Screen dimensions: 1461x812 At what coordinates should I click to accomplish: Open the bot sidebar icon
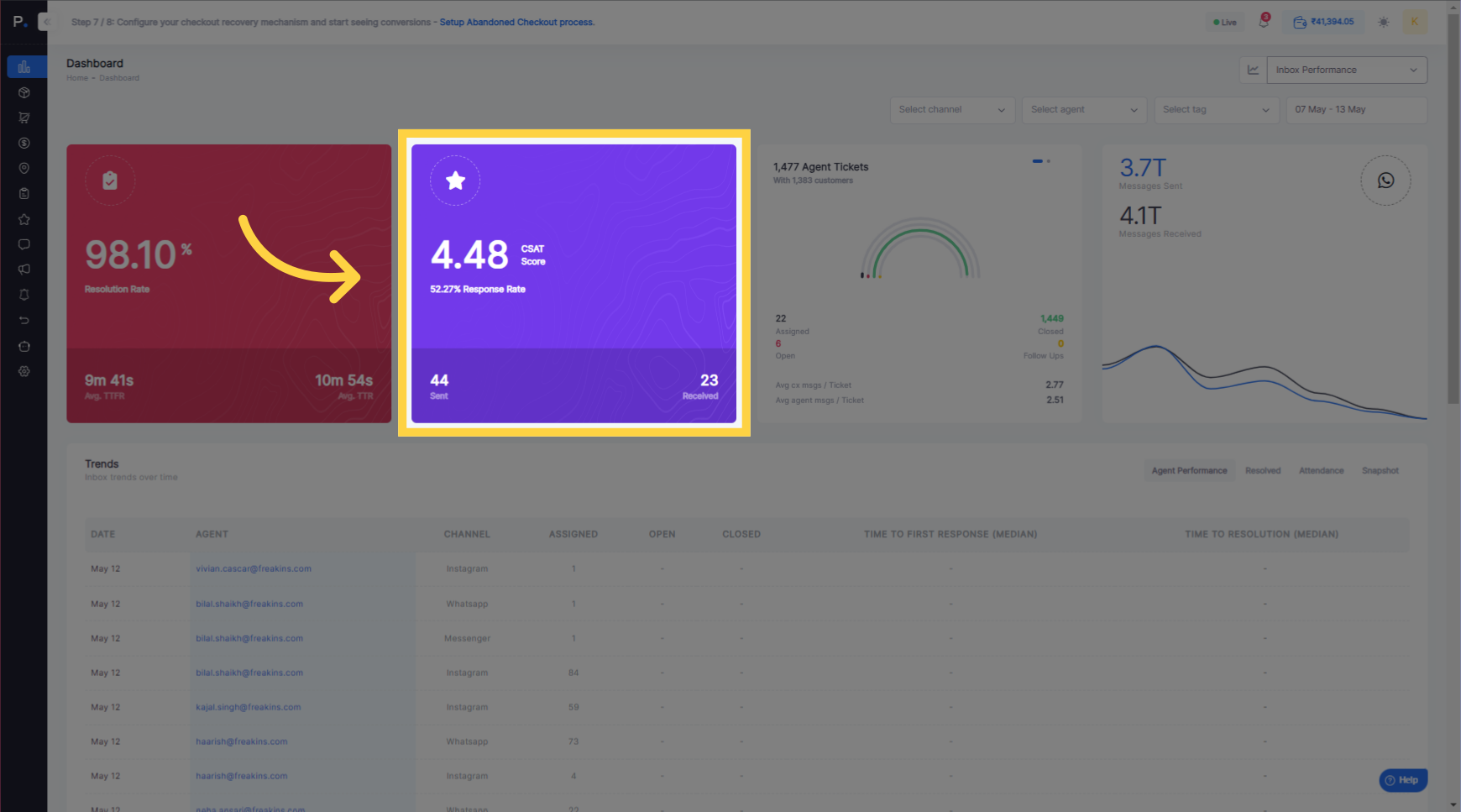[x=24, y=346]
